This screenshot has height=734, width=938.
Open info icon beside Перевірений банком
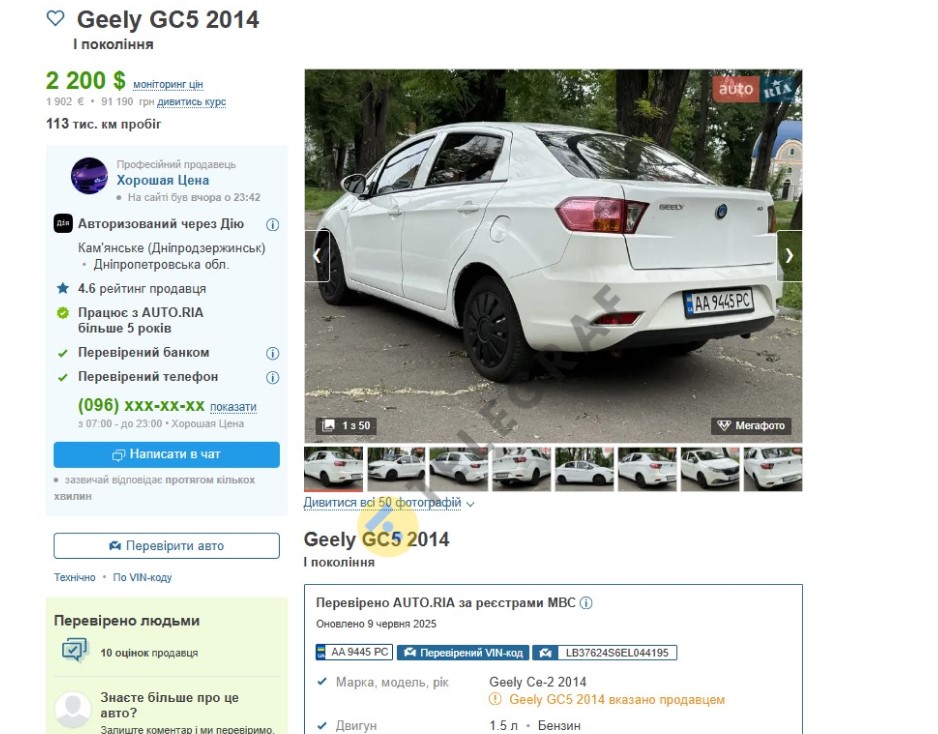[272, 354]
